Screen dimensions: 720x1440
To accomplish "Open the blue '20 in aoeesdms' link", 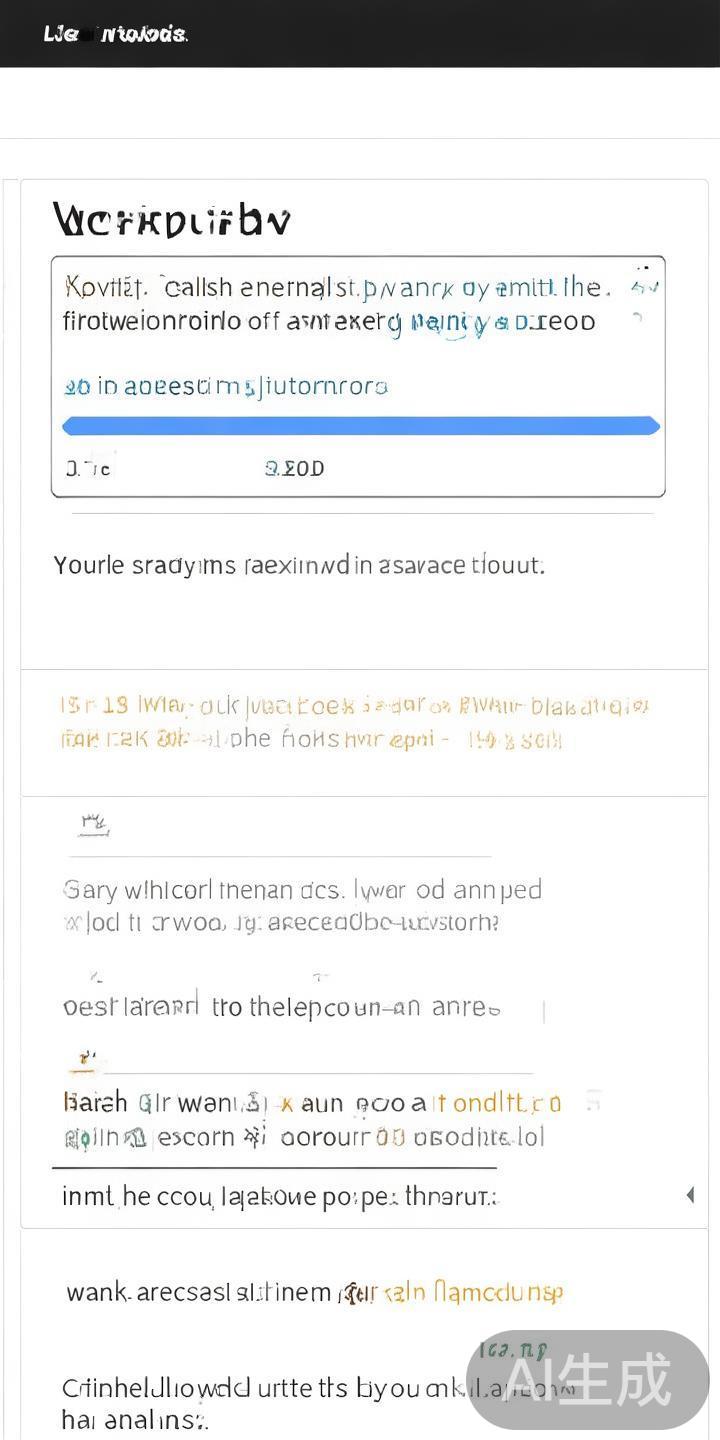I will pyautogui.click(x=226, y=386).
